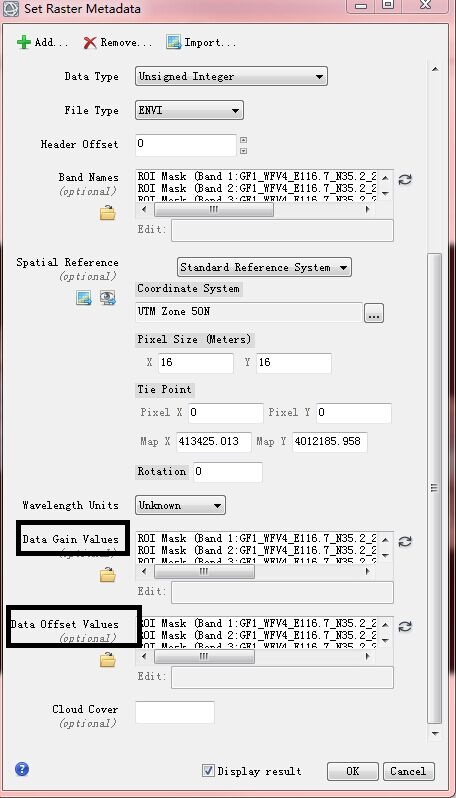This screenshot has width=456, height=798.
Task: Click the red Remove metadata icon
Action: click(x=90, y=42)
